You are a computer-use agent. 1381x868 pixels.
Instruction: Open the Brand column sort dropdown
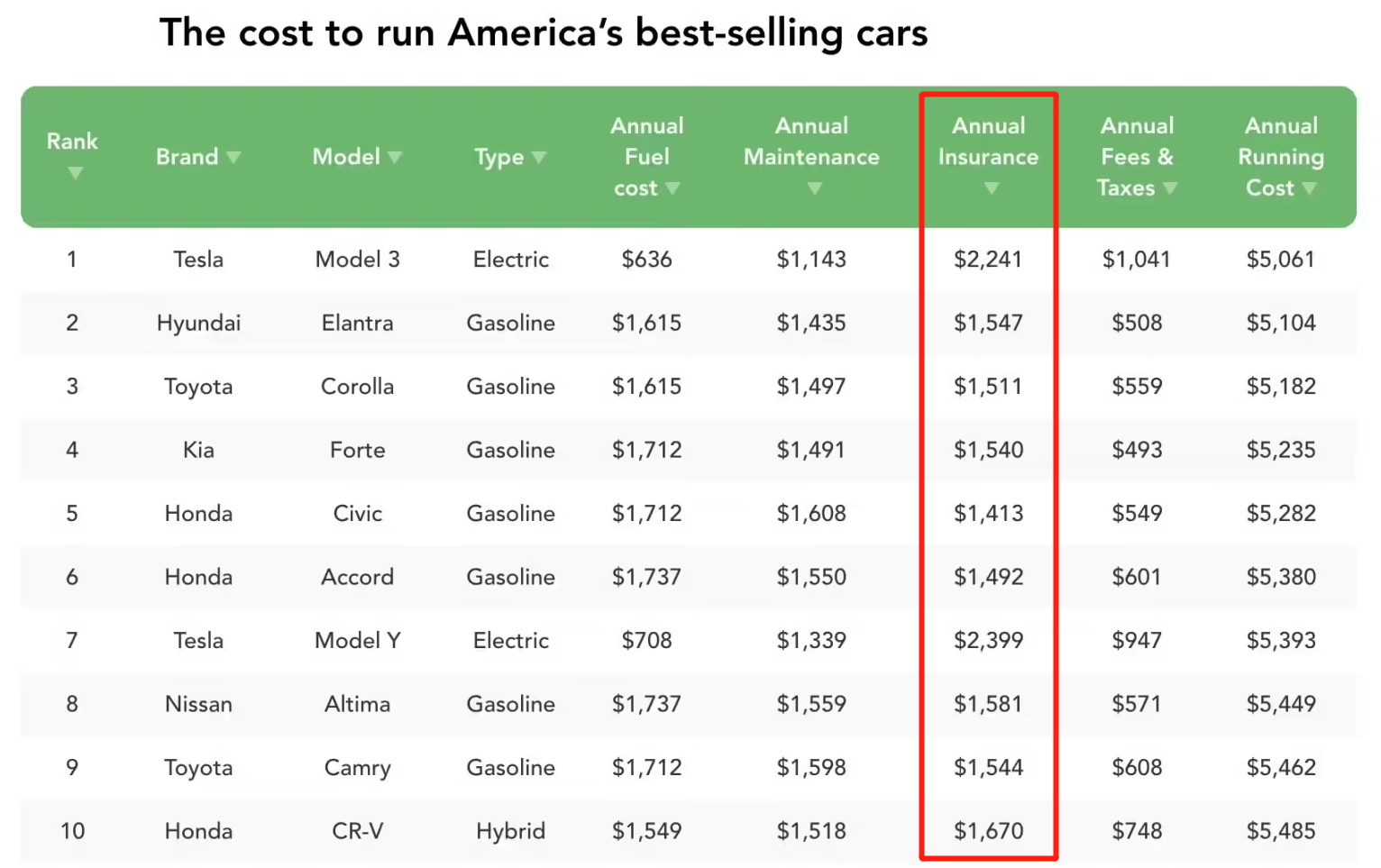click(234, 157)
